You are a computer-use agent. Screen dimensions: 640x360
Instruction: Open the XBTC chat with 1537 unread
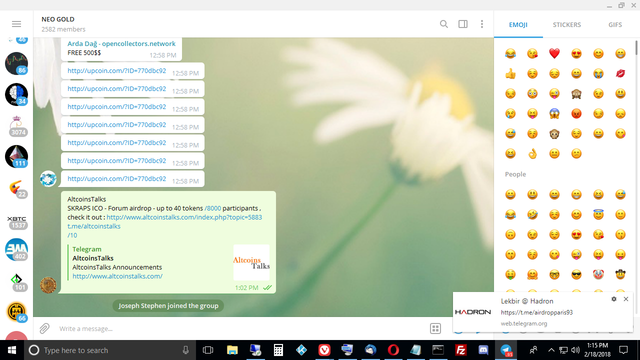[16, 221]
